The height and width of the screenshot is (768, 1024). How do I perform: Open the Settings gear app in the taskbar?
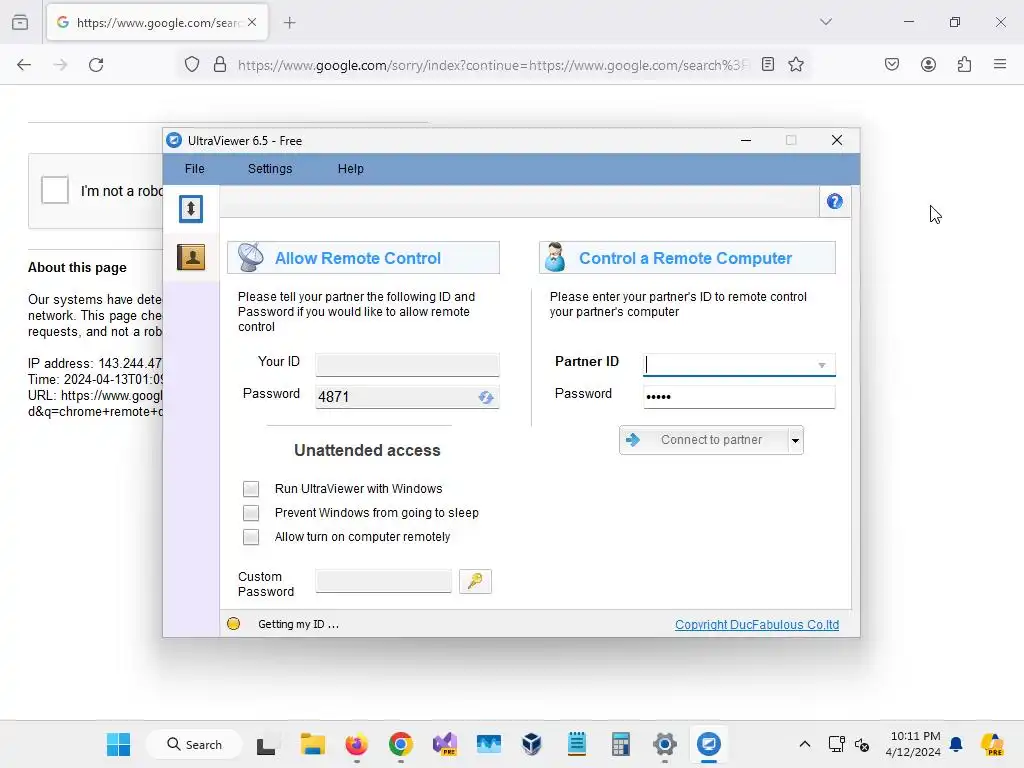(664, 744)
